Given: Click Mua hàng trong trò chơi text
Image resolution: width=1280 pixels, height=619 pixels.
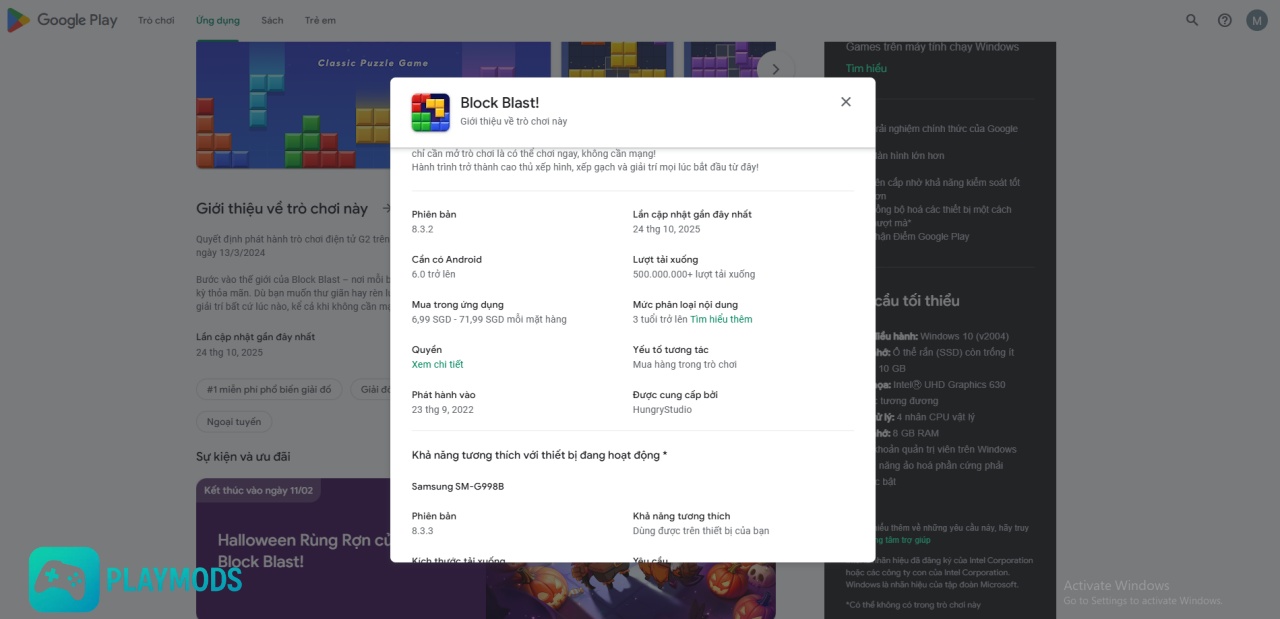Looking at the screenshot, I should pyautogui.click(x=685, y=365).
